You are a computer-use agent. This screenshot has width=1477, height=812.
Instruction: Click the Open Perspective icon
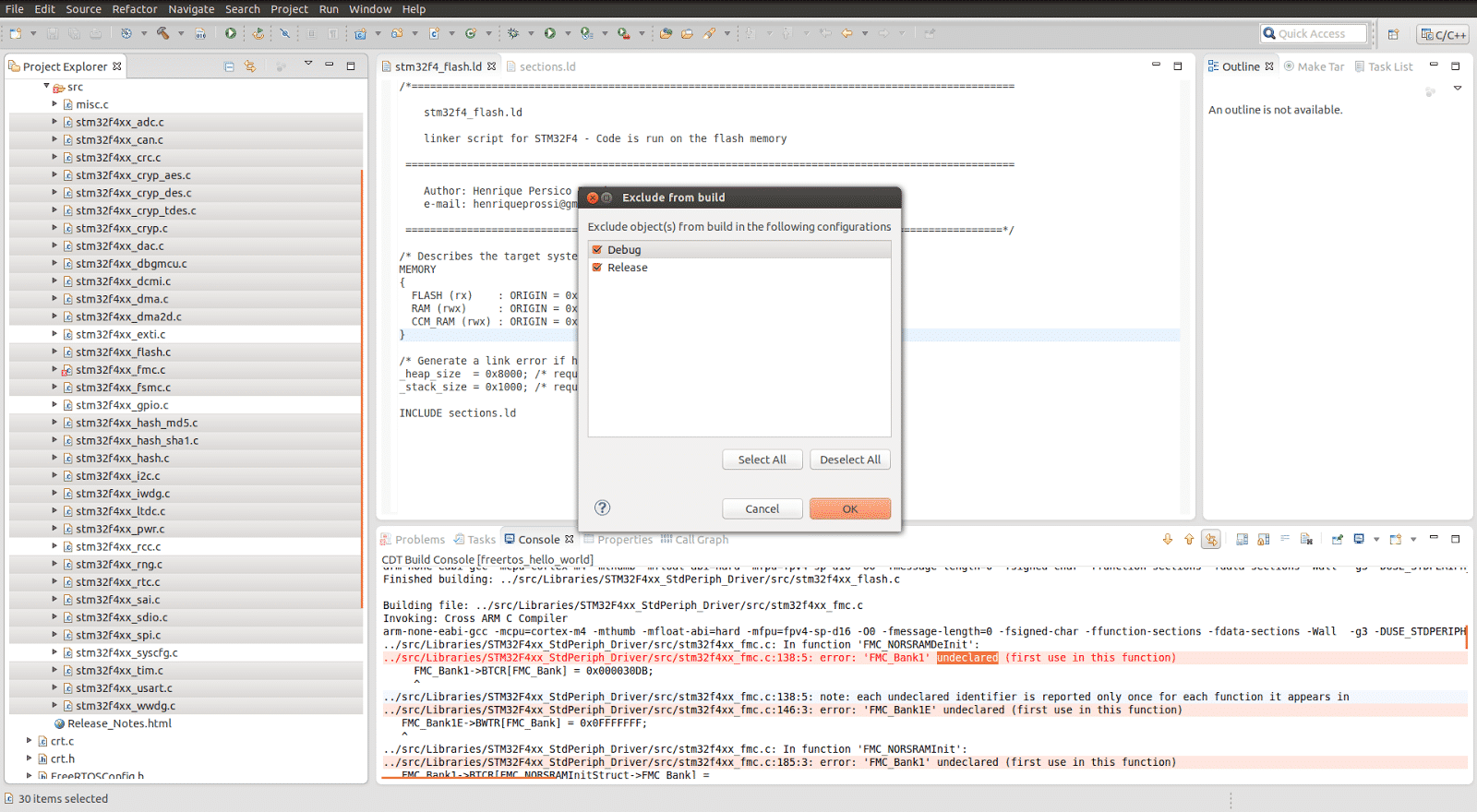click(x=1394, y=34)
